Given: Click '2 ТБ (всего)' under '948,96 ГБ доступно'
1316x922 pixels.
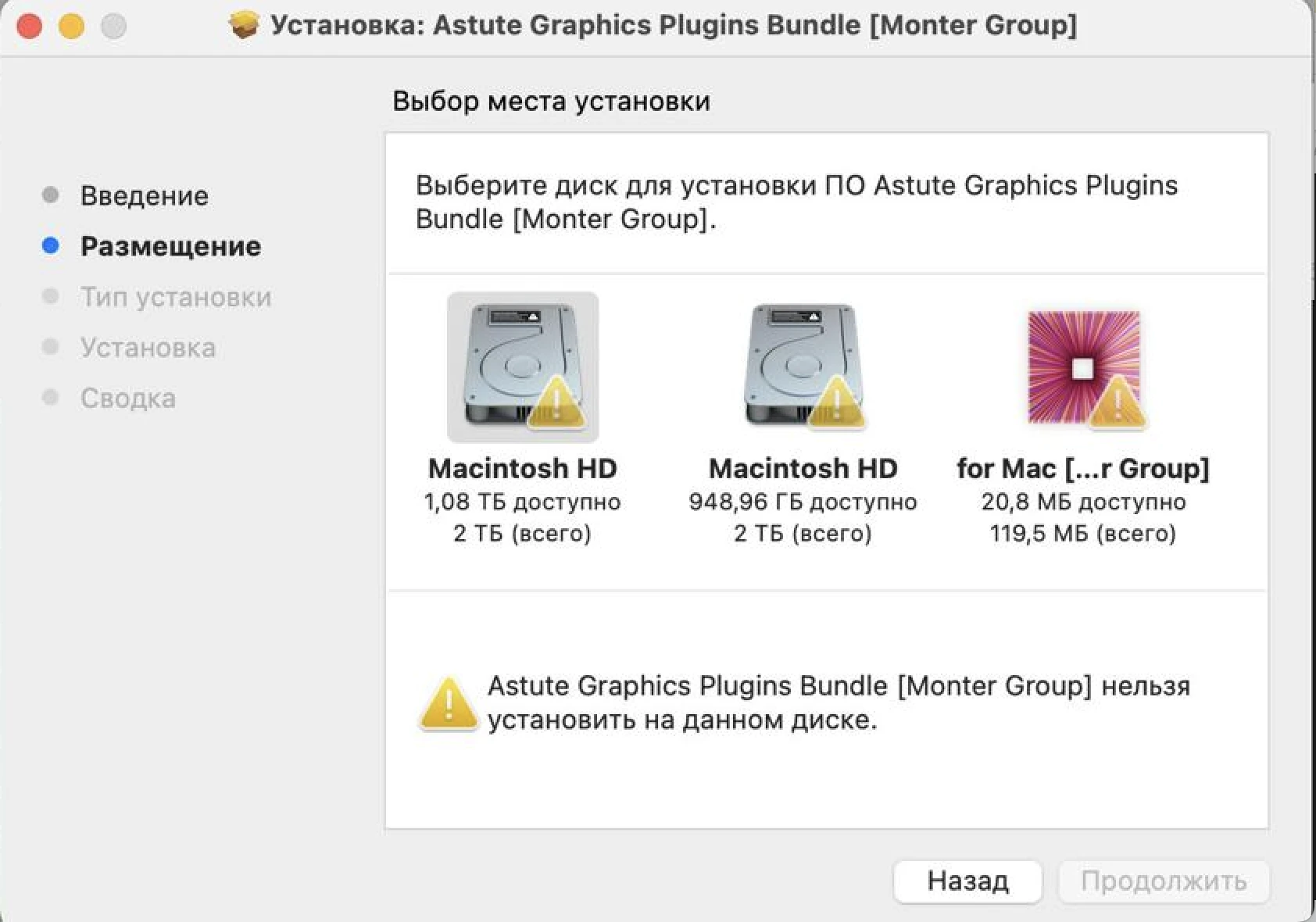Looking at the screenshot, I should click(x=803, y=534).
